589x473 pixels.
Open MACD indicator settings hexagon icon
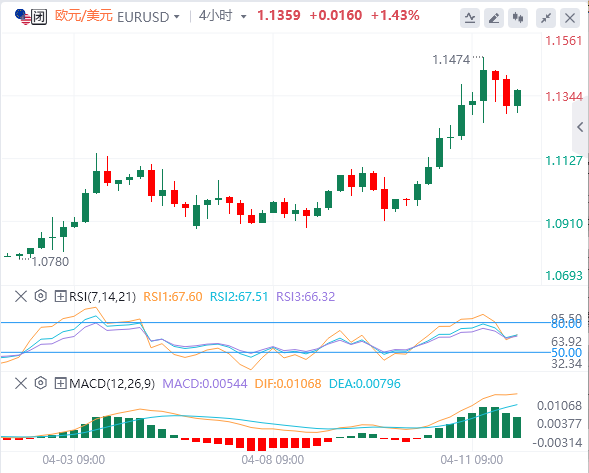coord(41,383)
